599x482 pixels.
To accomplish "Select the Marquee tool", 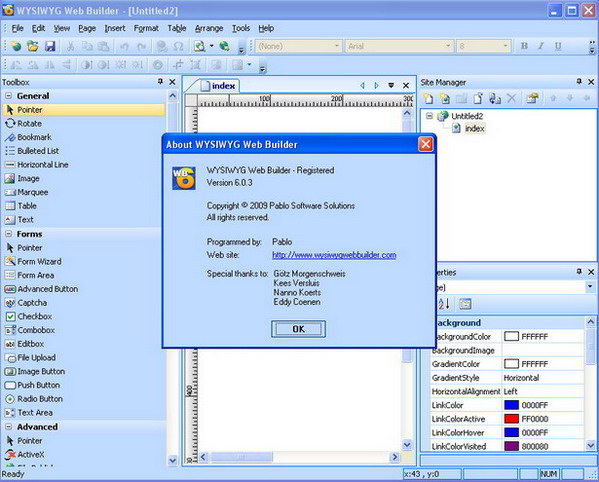I will [84, 192].
